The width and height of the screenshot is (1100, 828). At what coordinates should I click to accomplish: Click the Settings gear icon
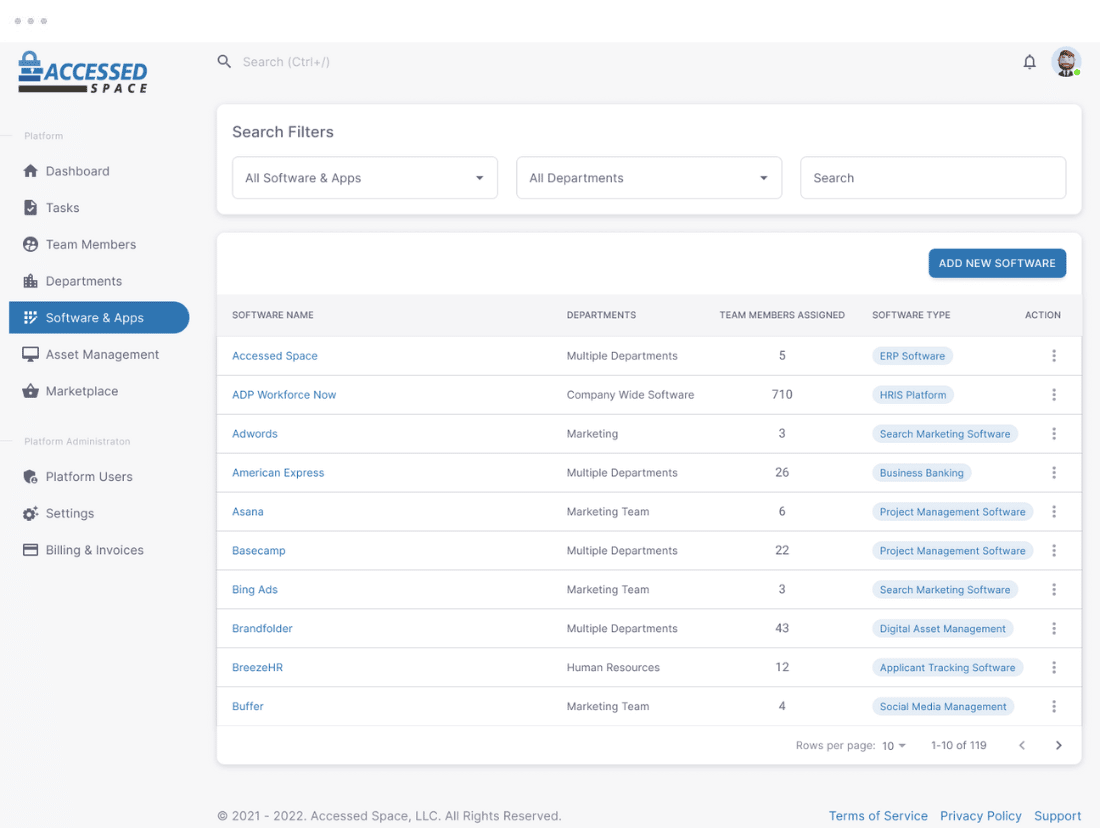pyautogui.click(x=30, y=514)
